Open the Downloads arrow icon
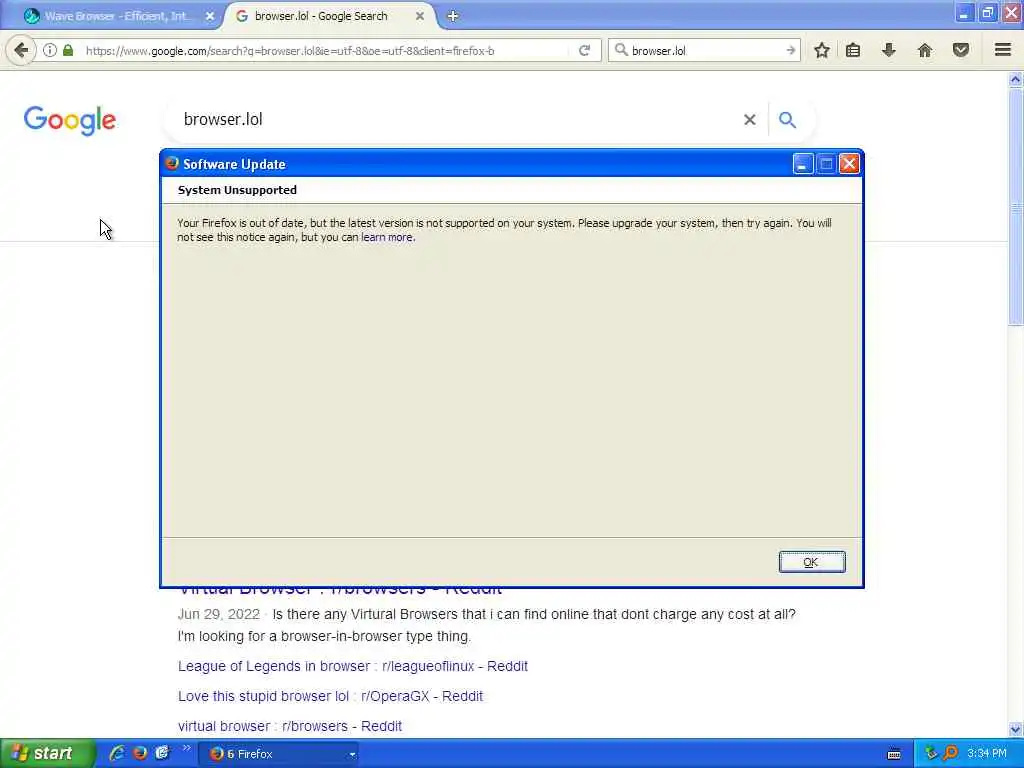 (x=888, y=50)
